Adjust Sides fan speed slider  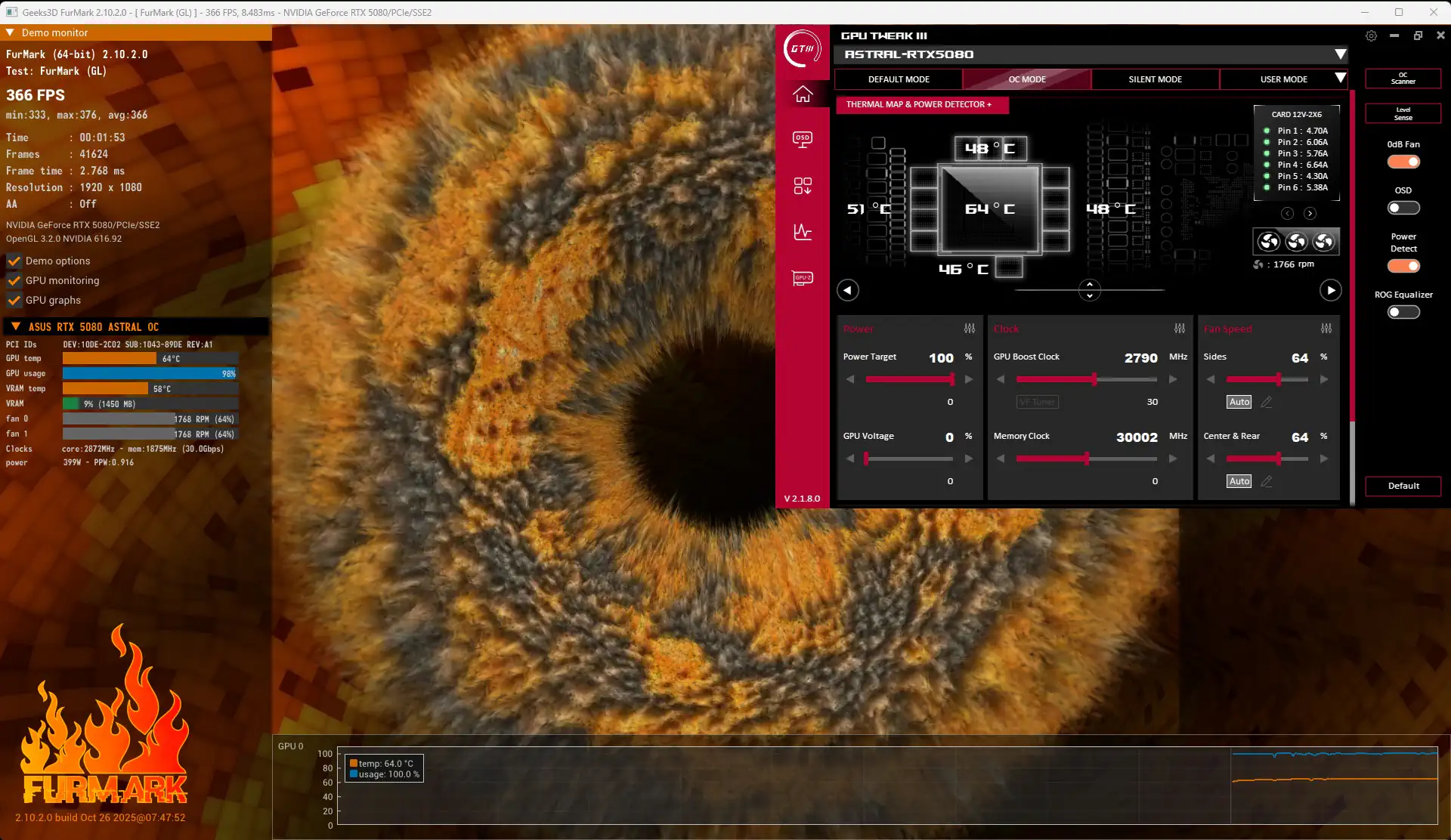point(1267,379)
